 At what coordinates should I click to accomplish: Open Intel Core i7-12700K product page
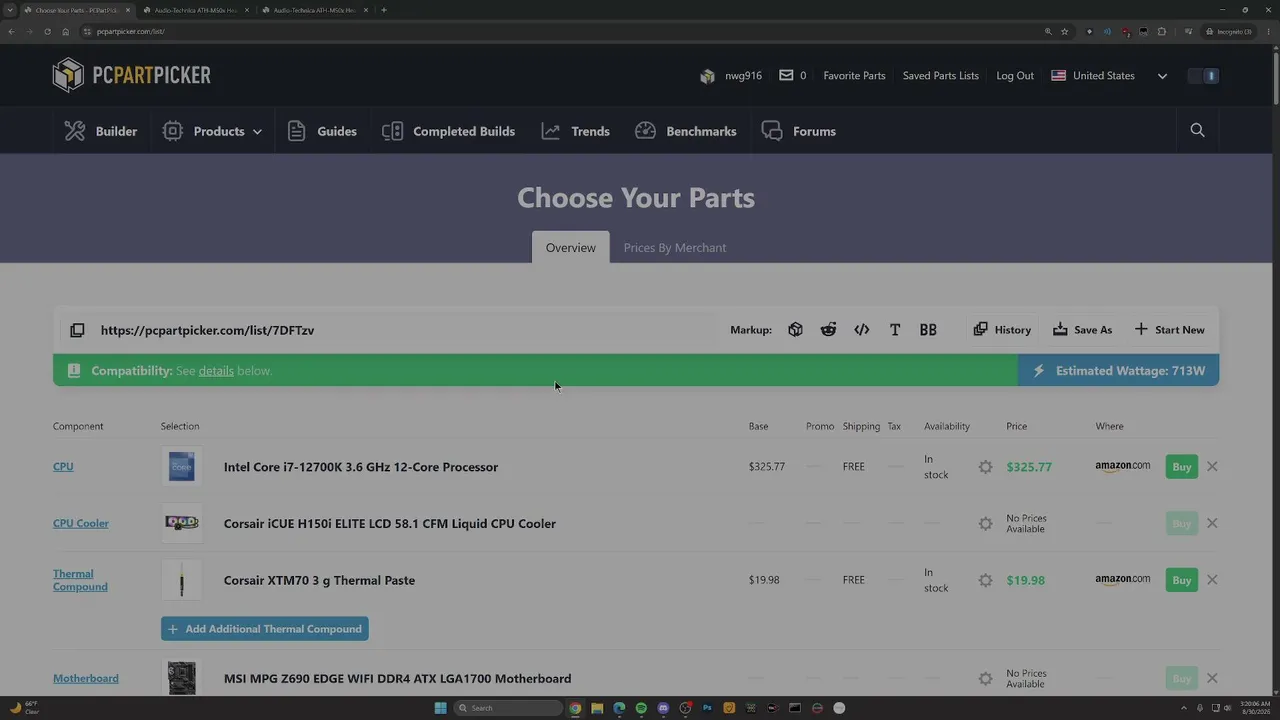tap(361, 467)
